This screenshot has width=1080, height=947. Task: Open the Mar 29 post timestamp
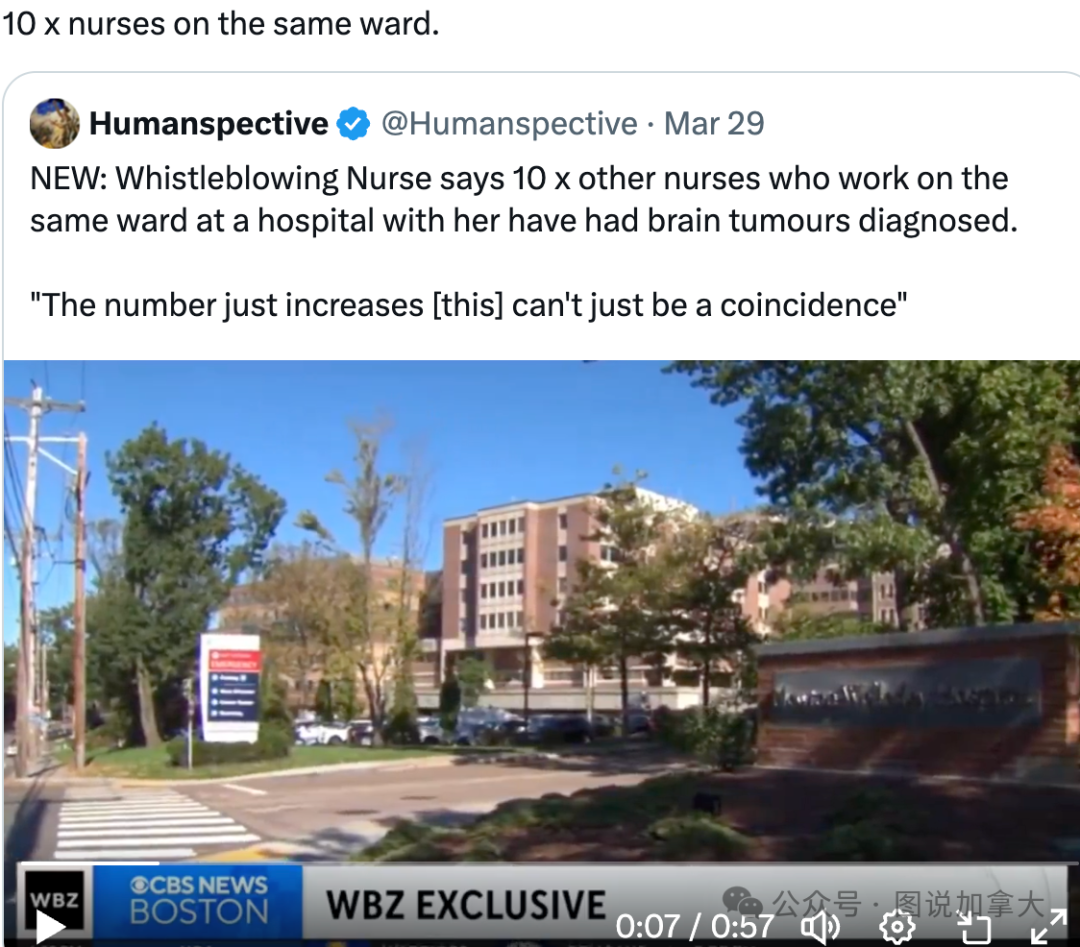714,124
